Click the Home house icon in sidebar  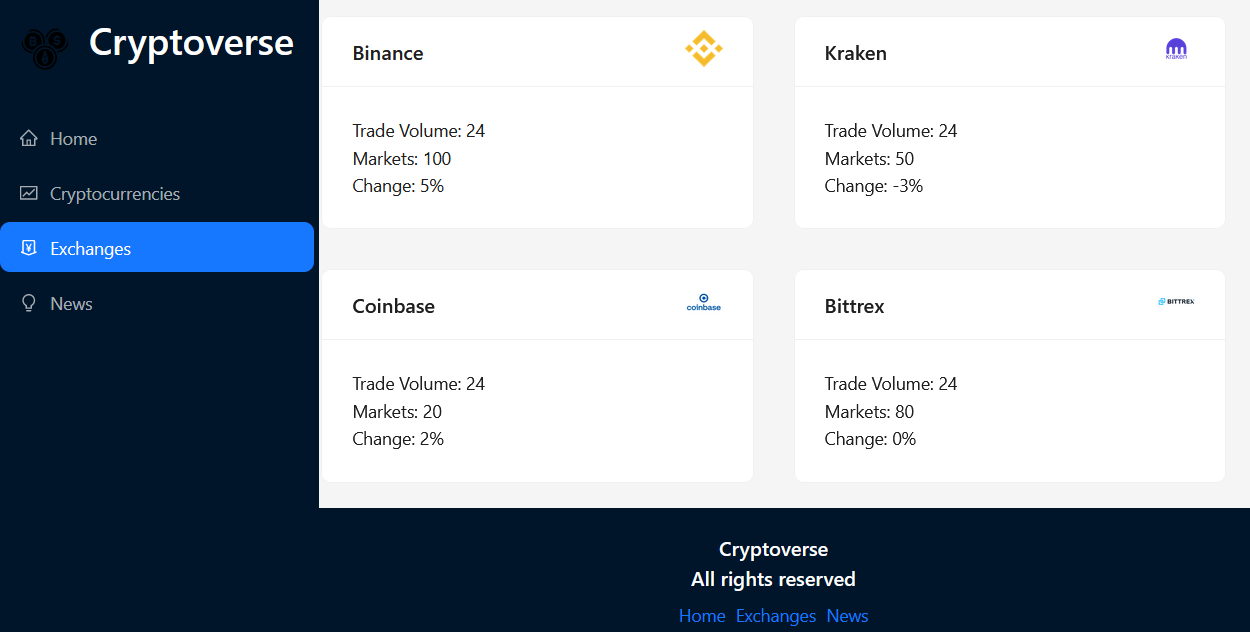tap(29, 138)
